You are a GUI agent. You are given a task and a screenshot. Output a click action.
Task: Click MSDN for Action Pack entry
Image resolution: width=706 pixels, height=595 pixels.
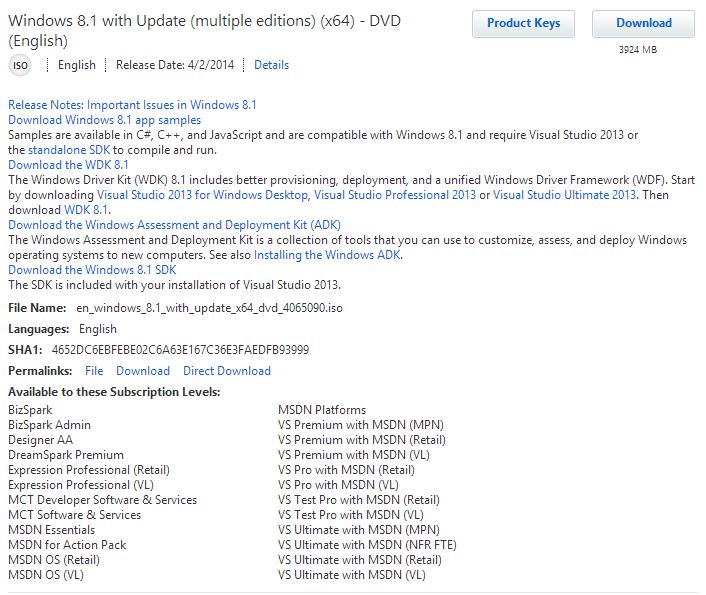[67, 545]
